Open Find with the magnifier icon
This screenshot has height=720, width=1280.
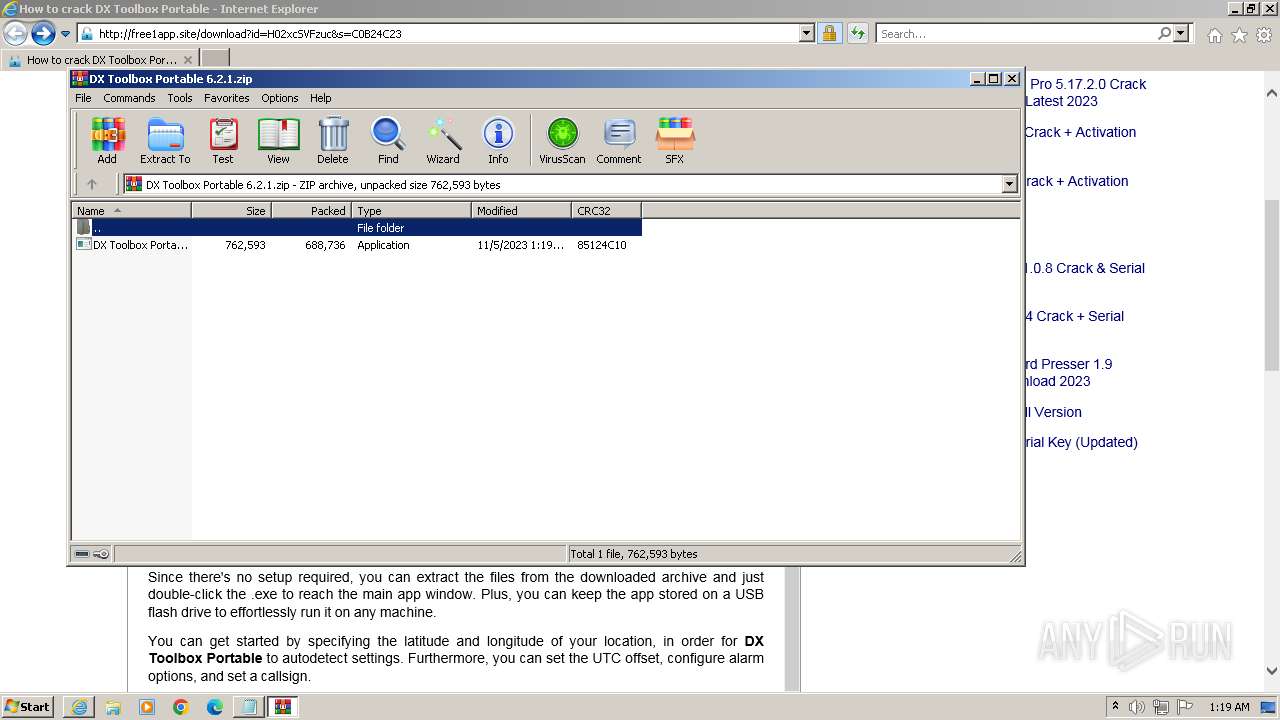click(388, 141)
